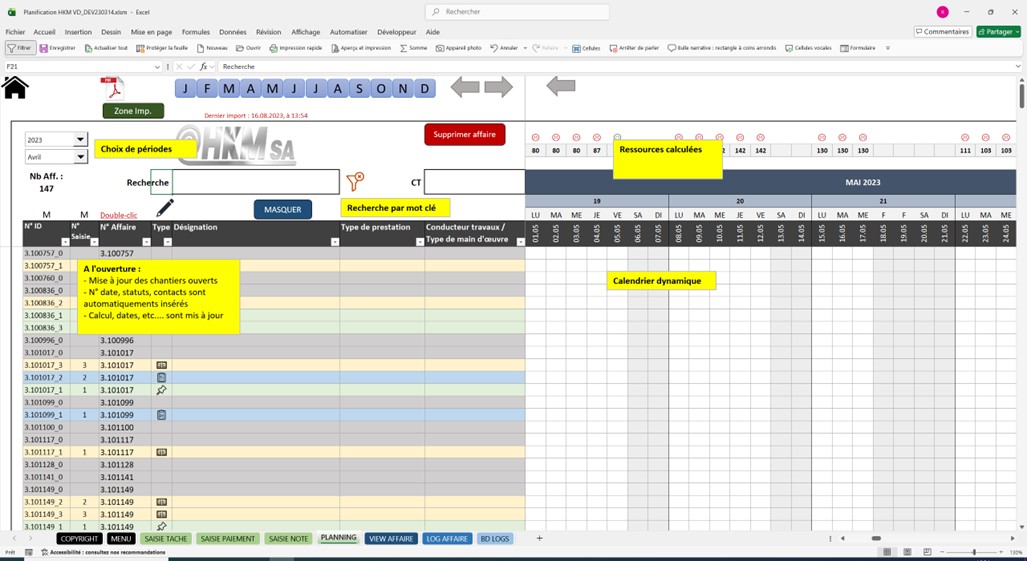Image resolution: width=1027 pixels, height=561 pixels.
Task: Adjust the zoom slider in status bar
Action: (x=974, y=552)
